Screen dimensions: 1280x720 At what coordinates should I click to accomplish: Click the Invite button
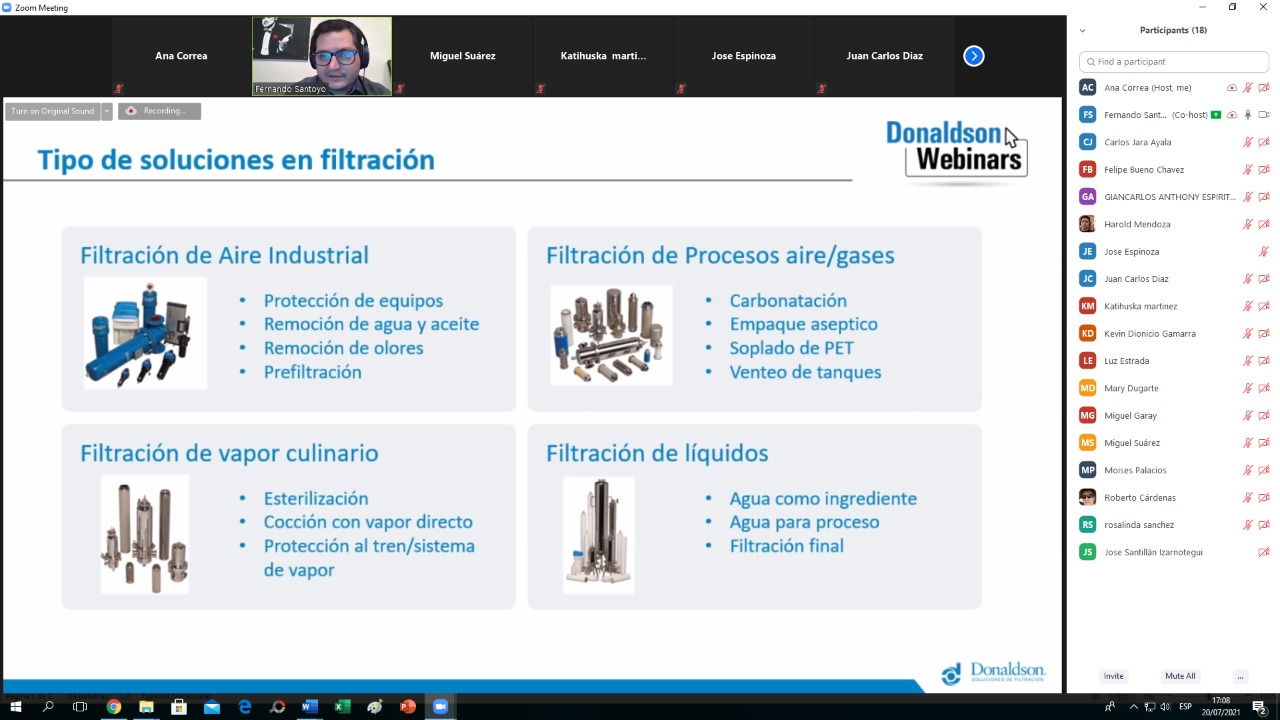(1113, 676)
